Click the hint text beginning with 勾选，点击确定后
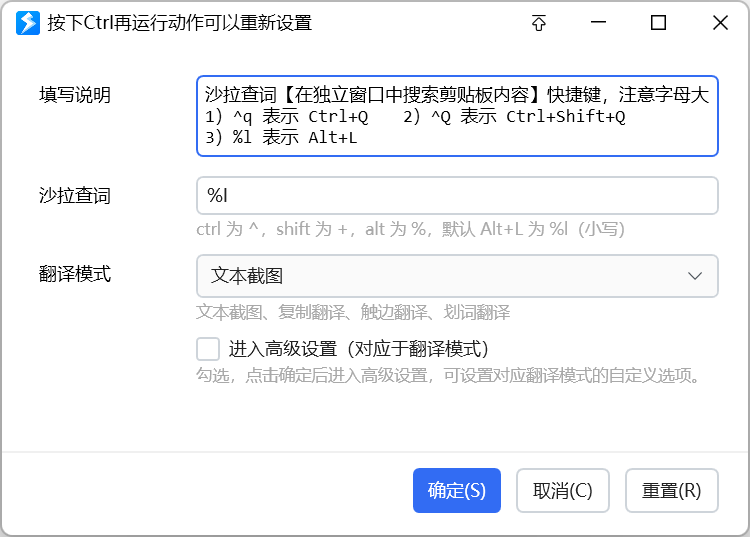 click(x=448, y=375)
